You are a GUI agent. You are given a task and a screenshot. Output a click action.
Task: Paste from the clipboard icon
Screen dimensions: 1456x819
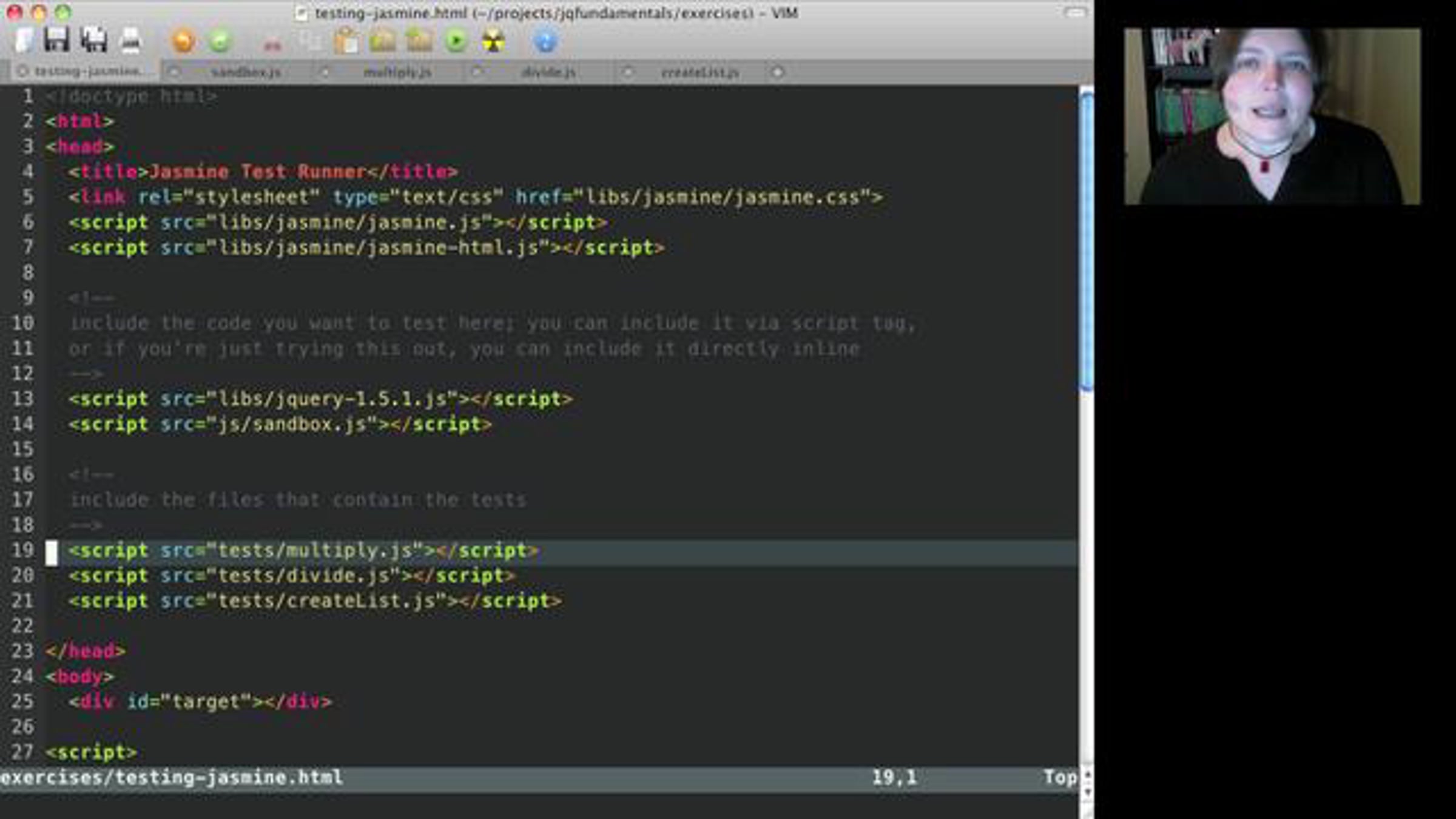346,41
